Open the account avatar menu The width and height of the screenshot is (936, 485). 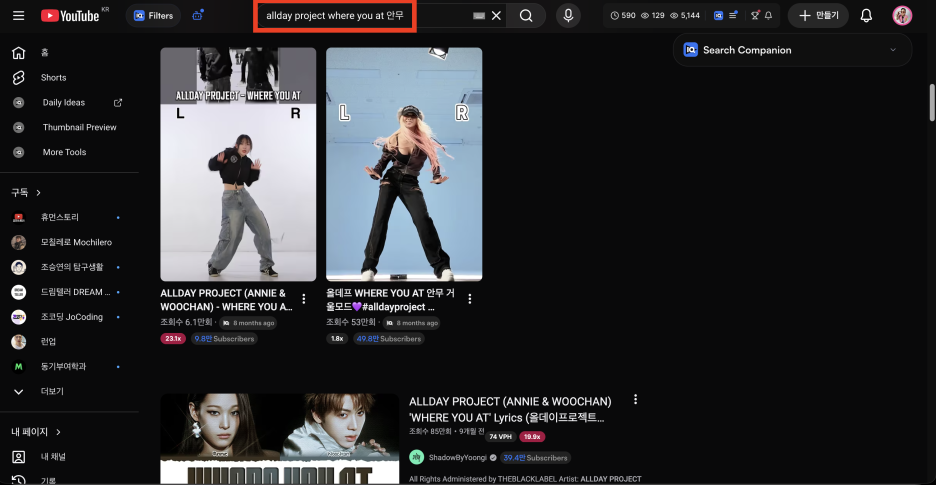point(902,16)
